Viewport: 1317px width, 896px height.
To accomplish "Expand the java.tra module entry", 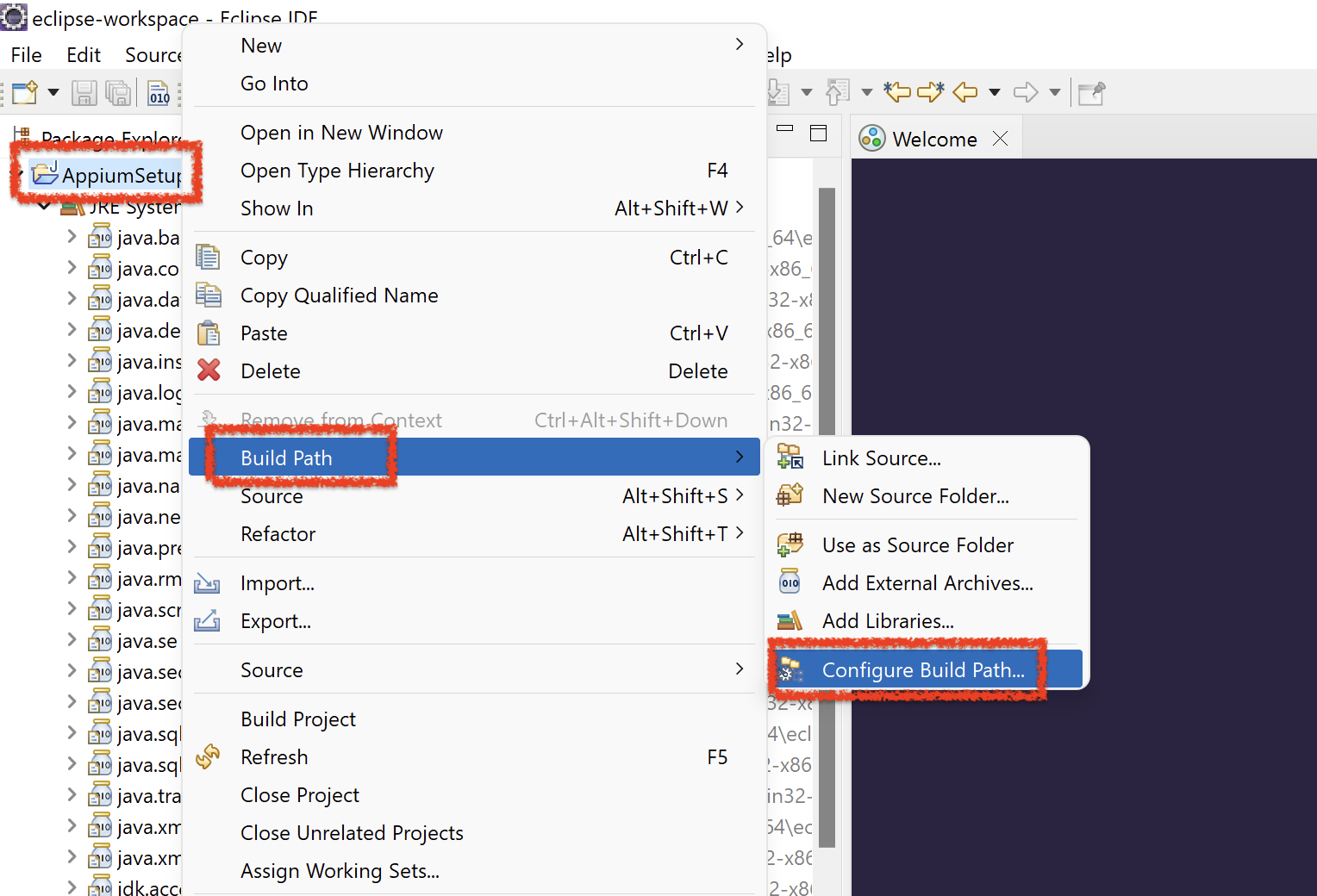I will [x=72, y=794].
